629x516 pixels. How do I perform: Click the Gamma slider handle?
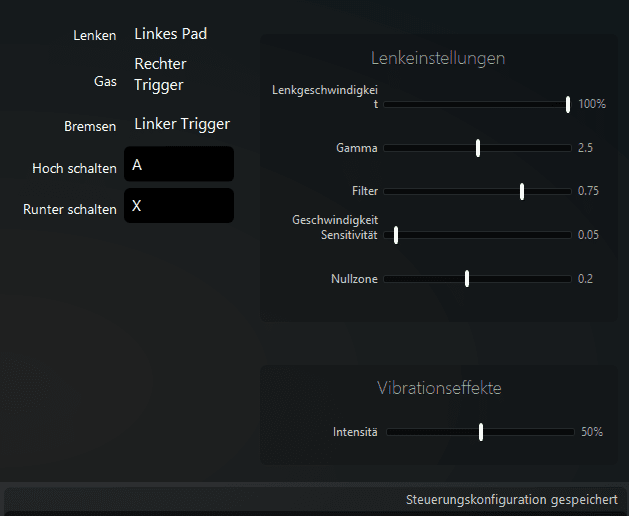pyautogui.click(x=478, y=148)
